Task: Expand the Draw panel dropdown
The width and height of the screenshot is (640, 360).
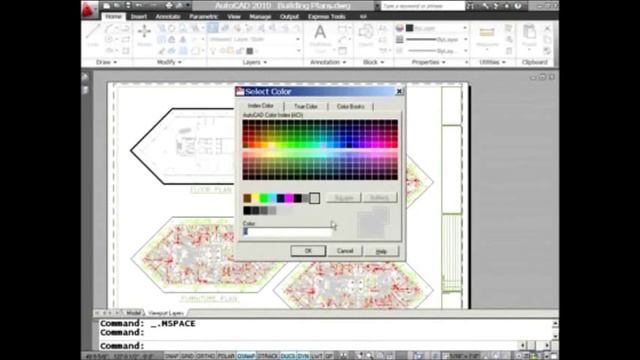Action: point(107,62)
